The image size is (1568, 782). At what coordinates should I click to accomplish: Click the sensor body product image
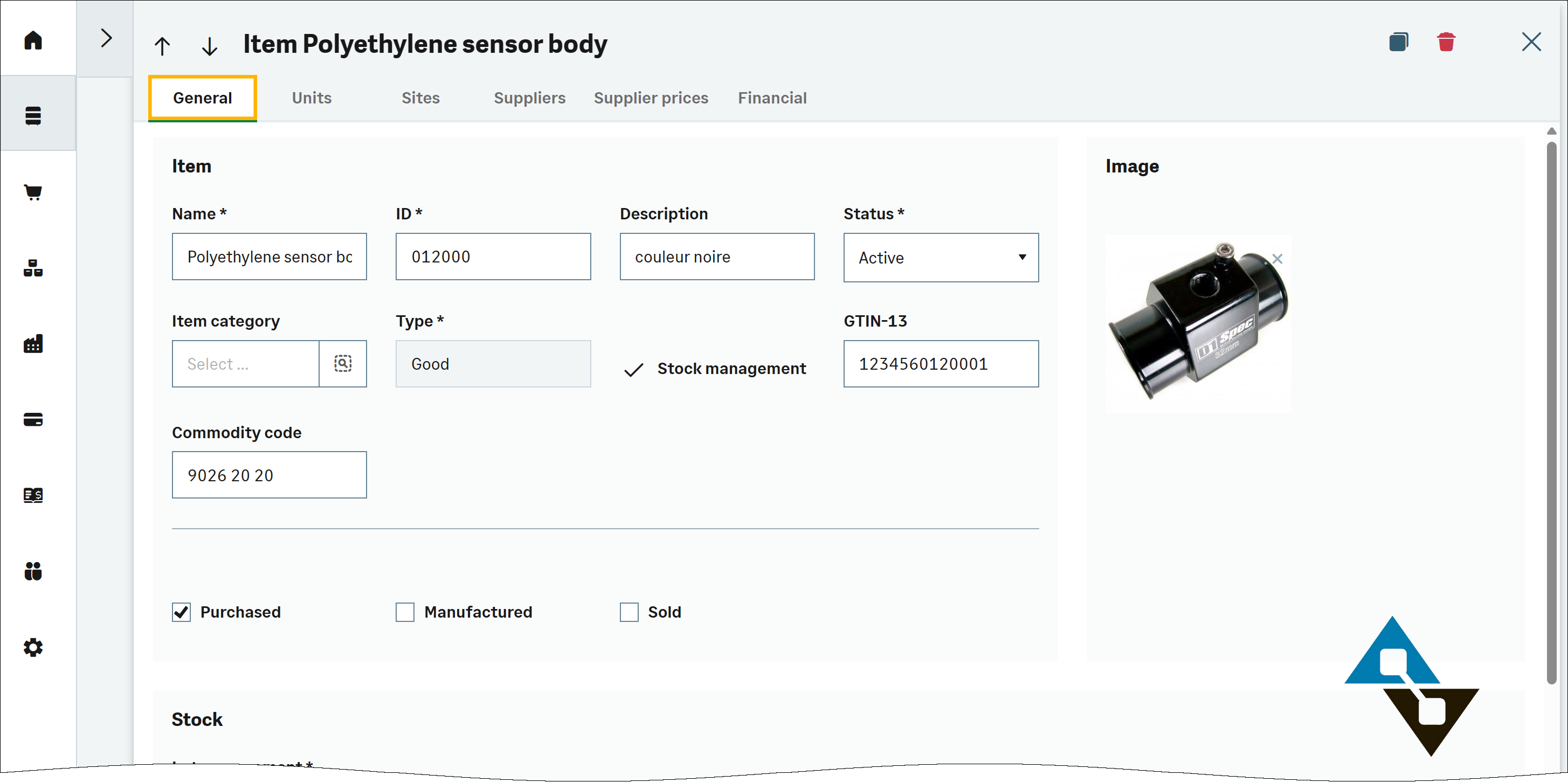point(1198,323)
